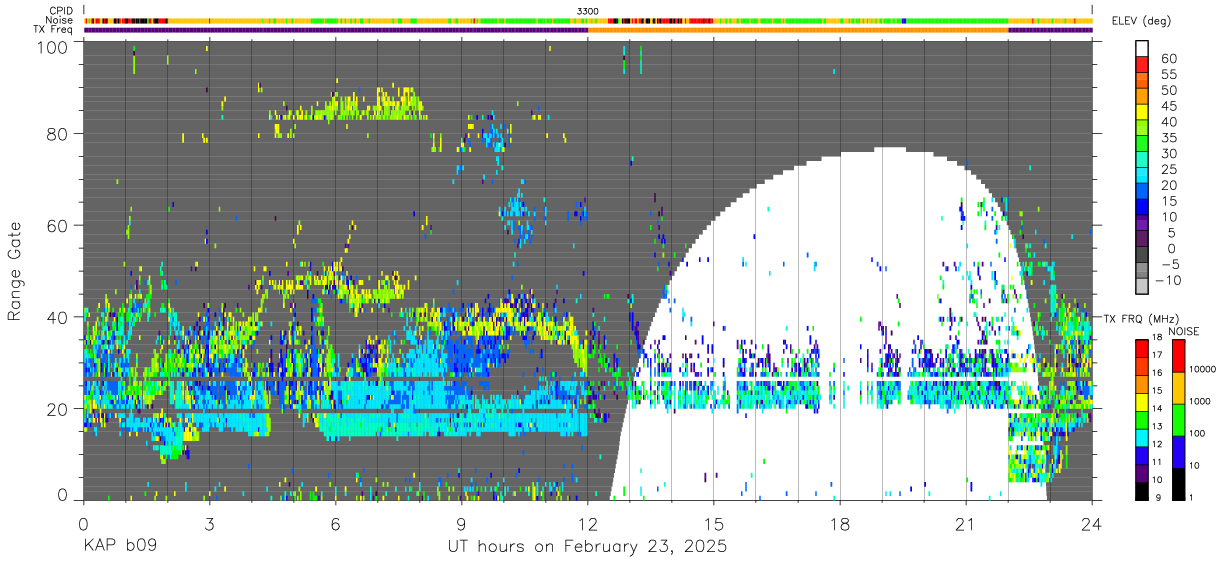Click the purple section of the TX Freq strip
Viewport: 1228px width, 567px height.
[335, 30]
